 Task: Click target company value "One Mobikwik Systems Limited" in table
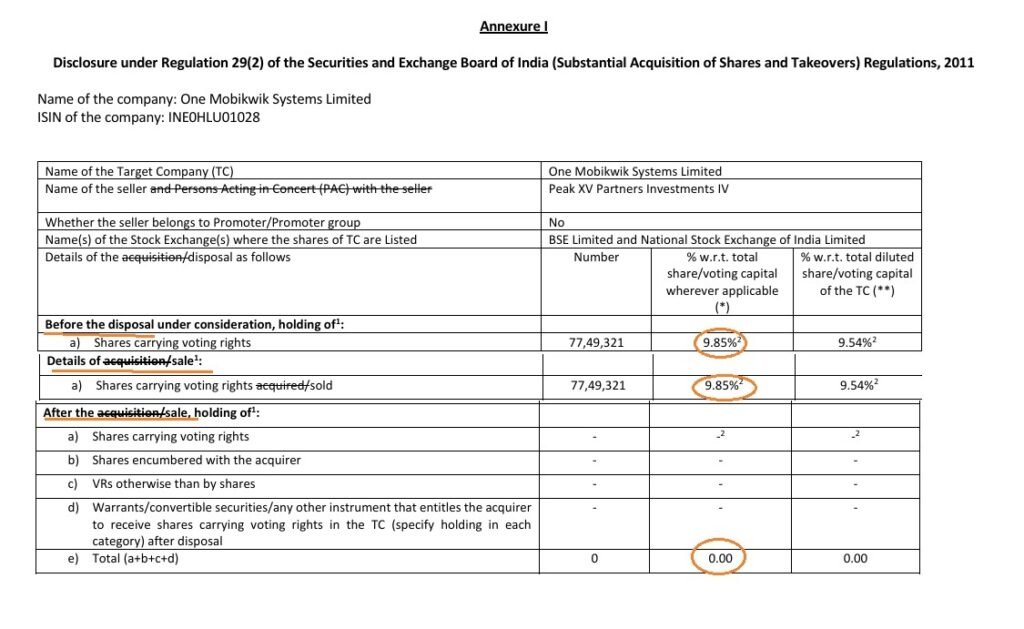pos(635,171)
